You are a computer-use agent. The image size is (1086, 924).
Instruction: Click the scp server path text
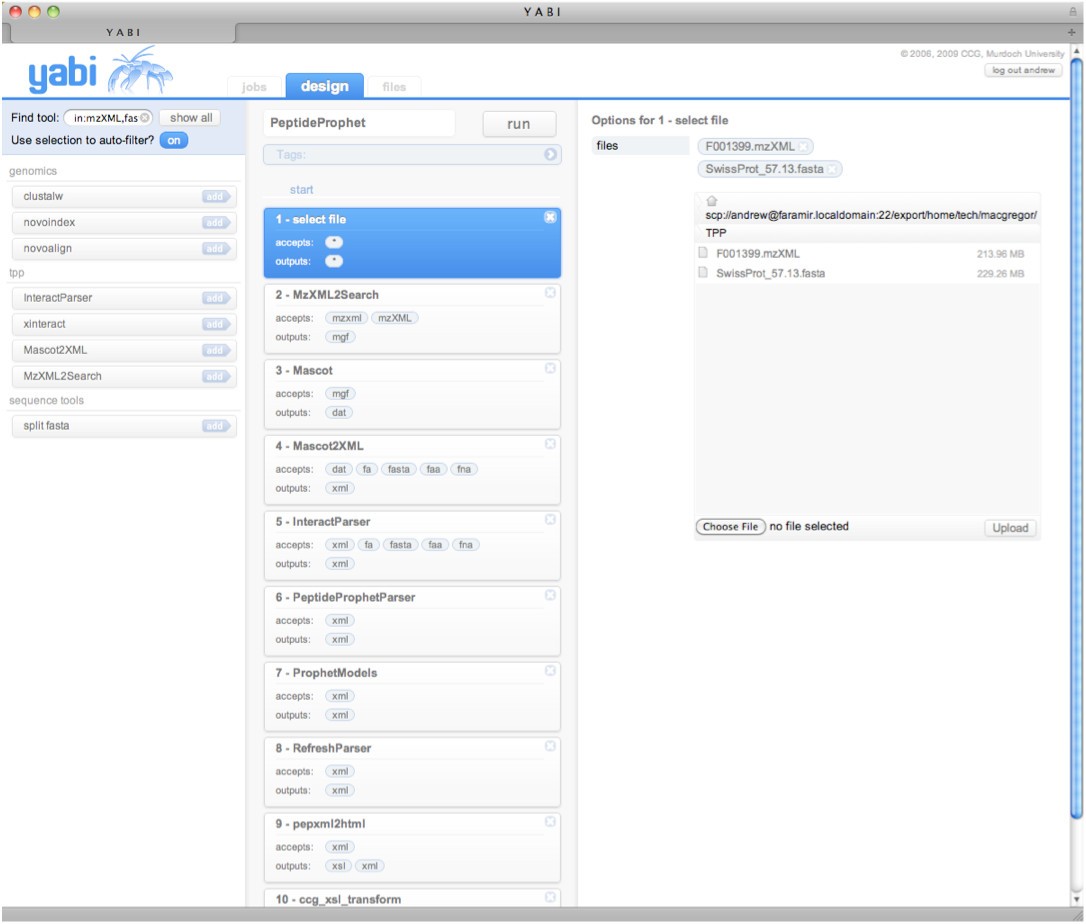coord(871,215)
